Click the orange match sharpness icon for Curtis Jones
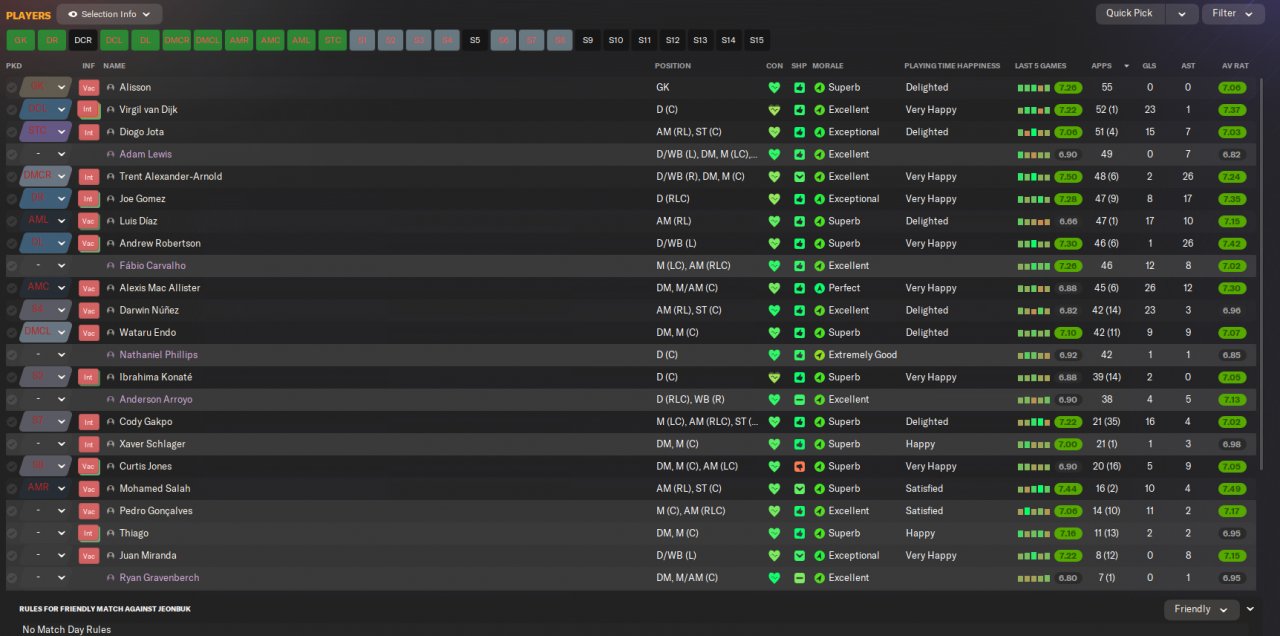 coord(799,466)
